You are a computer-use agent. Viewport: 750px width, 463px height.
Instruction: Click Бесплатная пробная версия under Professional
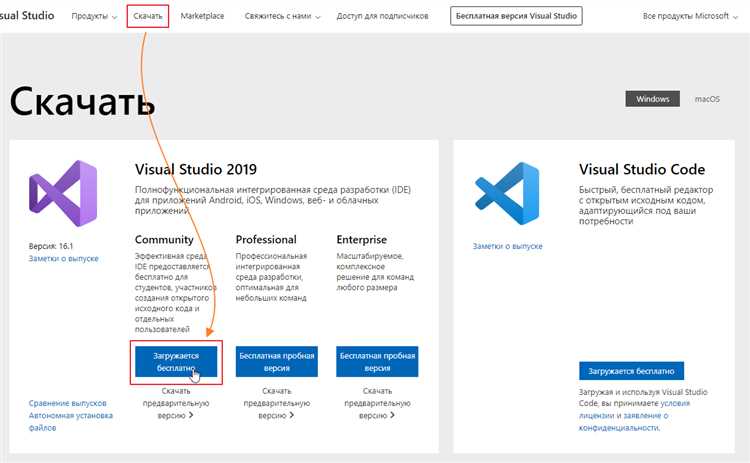[x=276, y=362]
